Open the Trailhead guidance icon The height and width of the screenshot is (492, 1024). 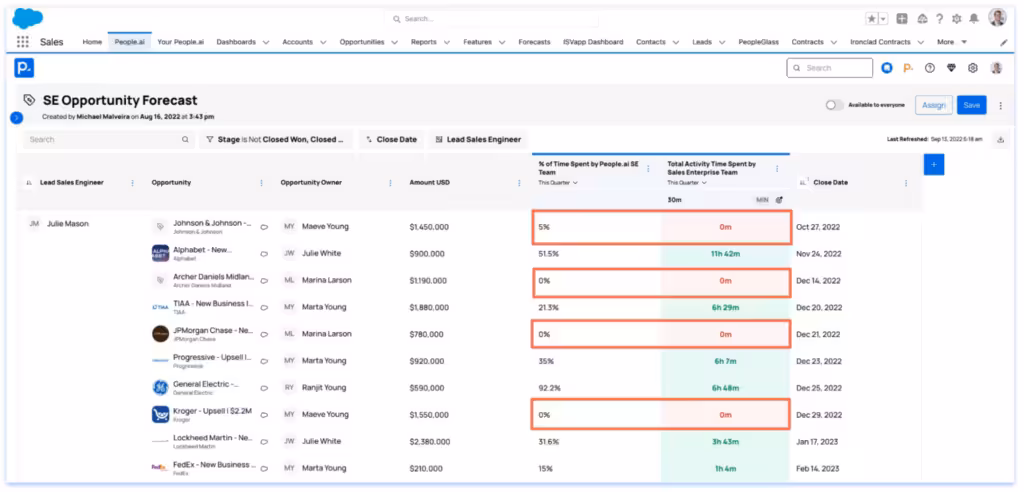922,19
